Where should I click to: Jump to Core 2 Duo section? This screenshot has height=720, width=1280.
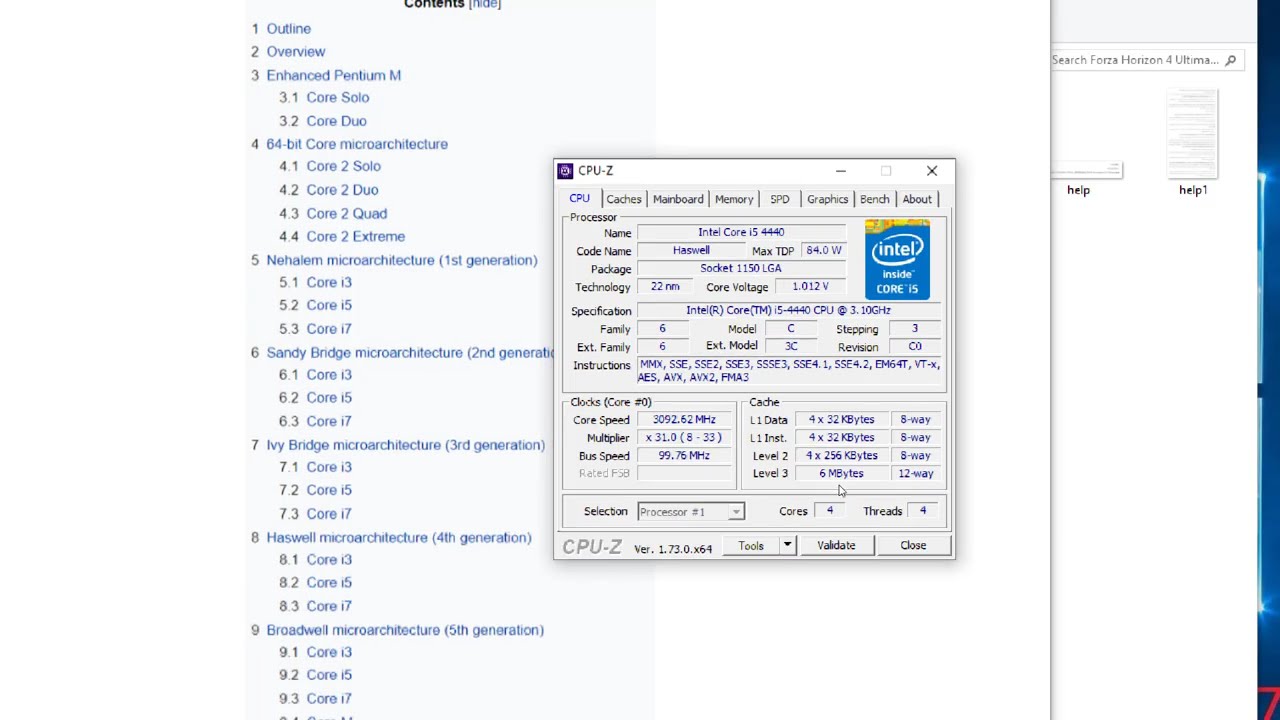coord(342,190)
